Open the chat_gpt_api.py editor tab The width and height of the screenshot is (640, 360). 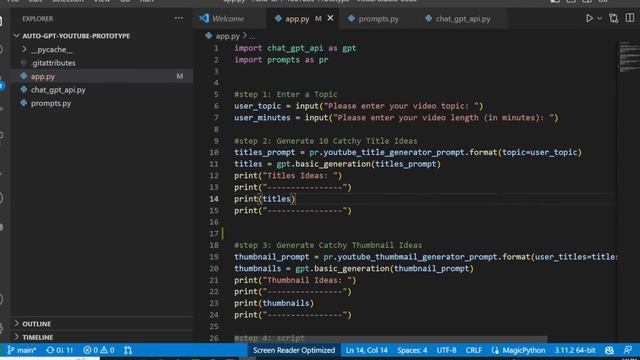(x=457, y=18)
